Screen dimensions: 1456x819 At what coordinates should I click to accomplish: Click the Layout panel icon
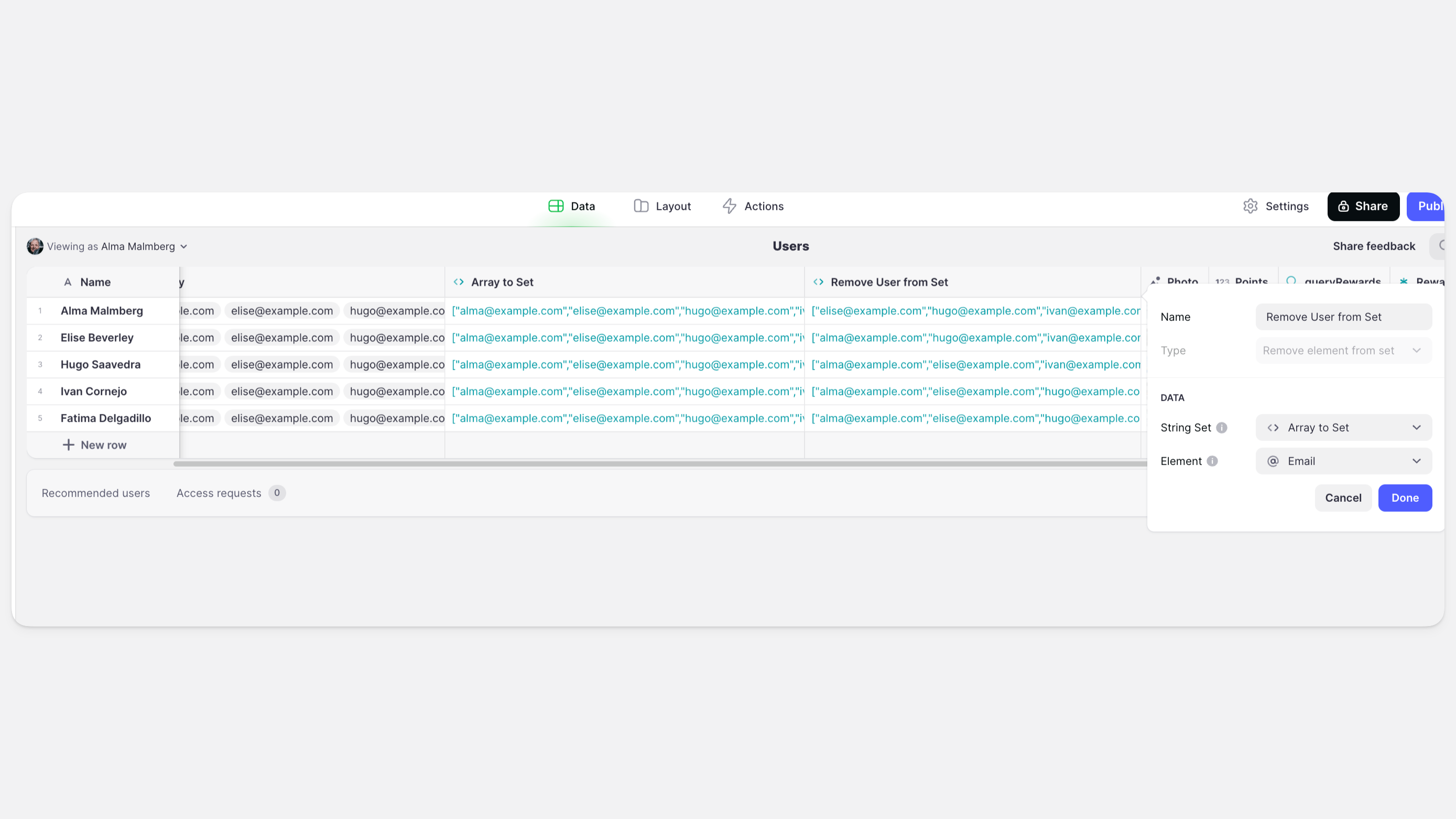(x=640, y=206)
